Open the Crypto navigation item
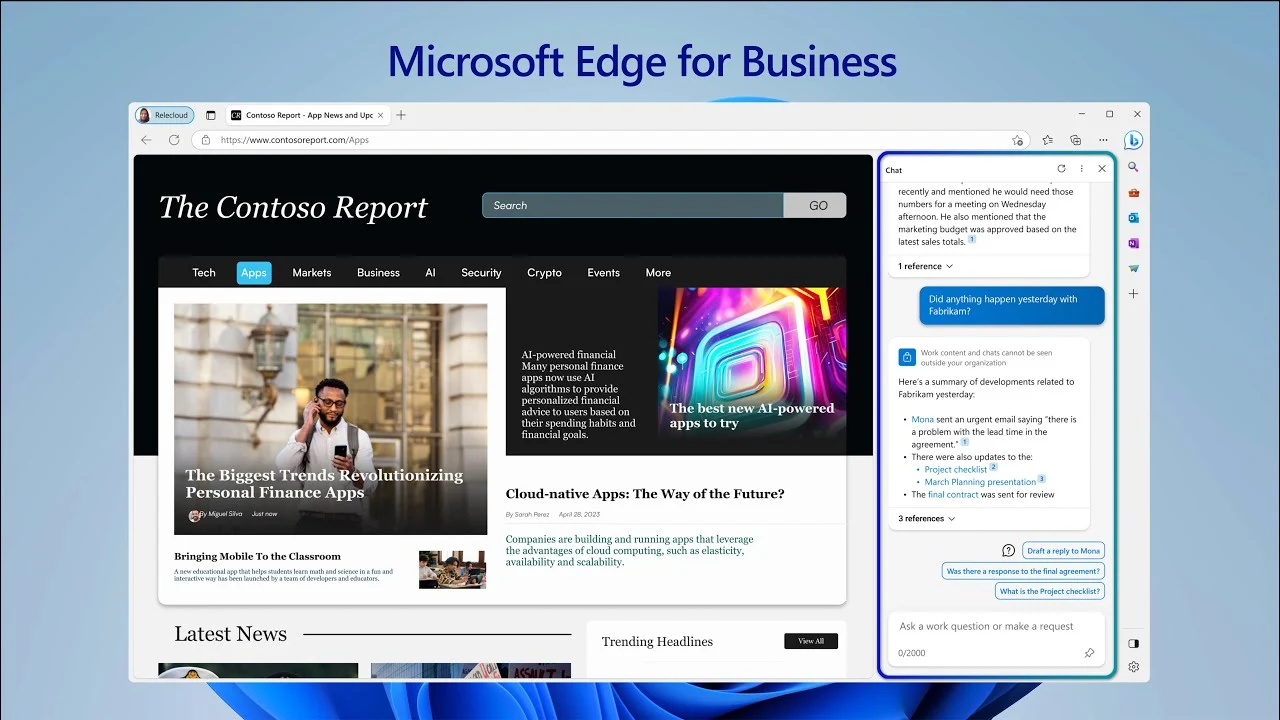 point(544,273)
